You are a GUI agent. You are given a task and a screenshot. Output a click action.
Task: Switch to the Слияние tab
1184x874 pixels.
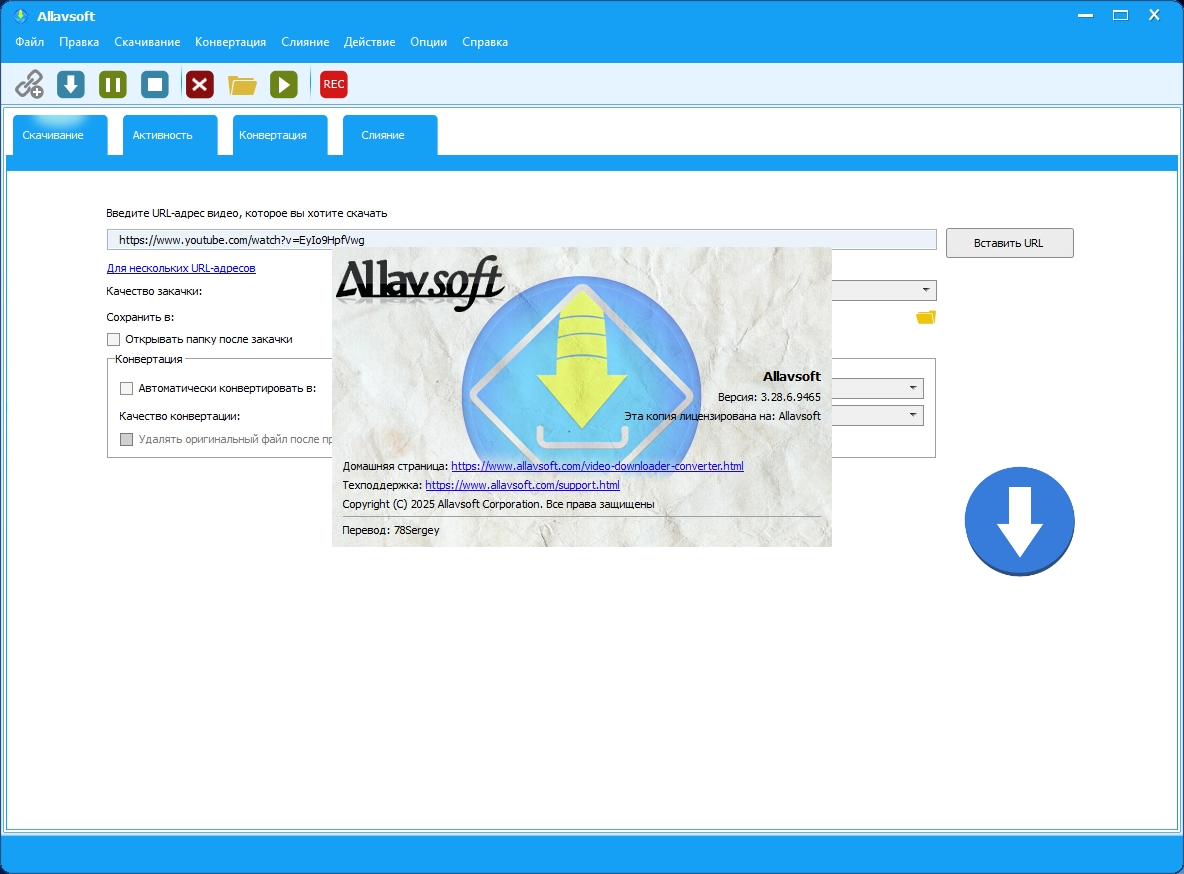click(390, 135)
